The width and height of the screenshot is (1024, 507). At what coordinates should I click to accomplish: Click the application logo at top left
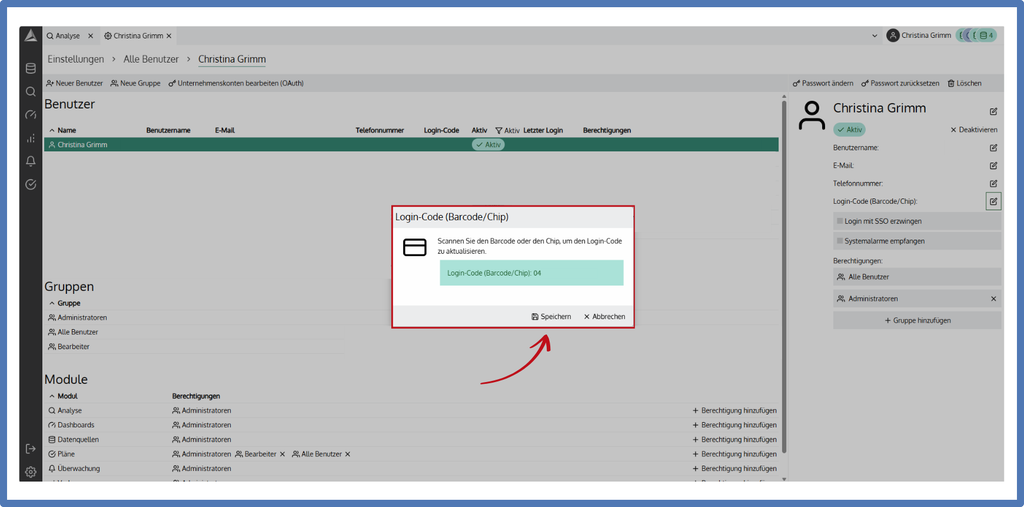tap(31, 36)
